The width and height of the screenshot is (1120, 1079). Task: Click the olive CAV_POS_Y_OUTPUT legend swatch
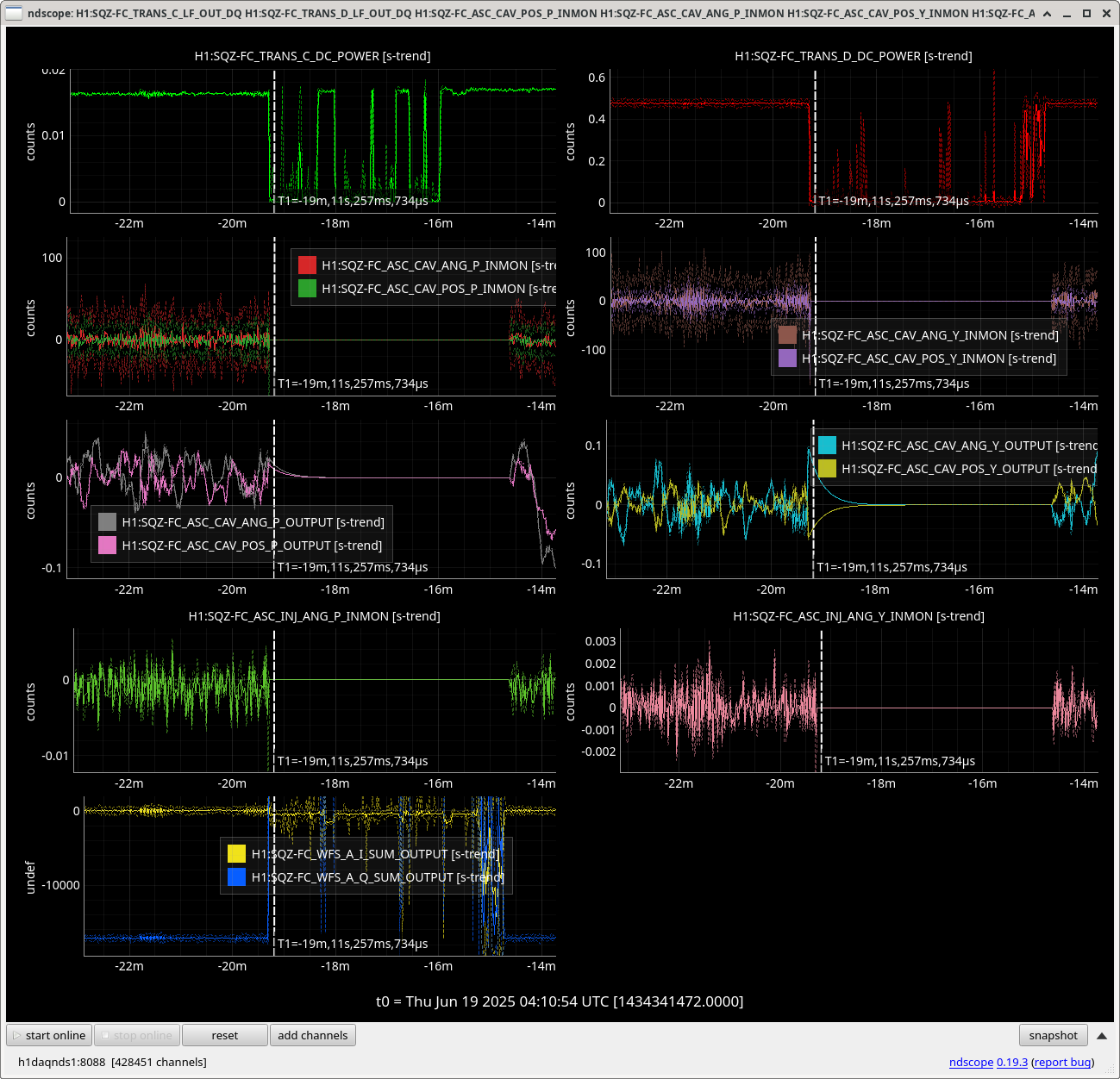[x=828, y=469]
